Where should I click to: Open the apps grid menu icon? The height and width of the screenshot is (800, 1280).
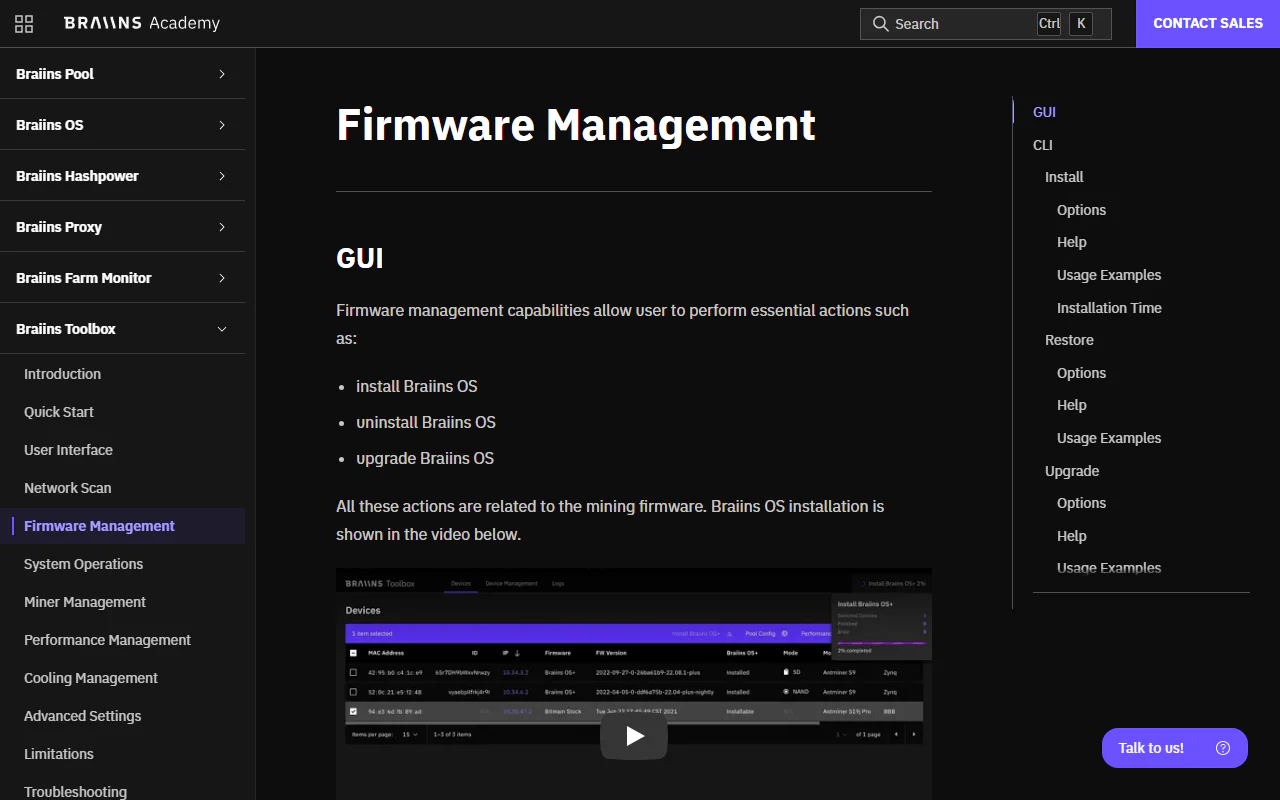pyautogui.click(x=24, y=24)
